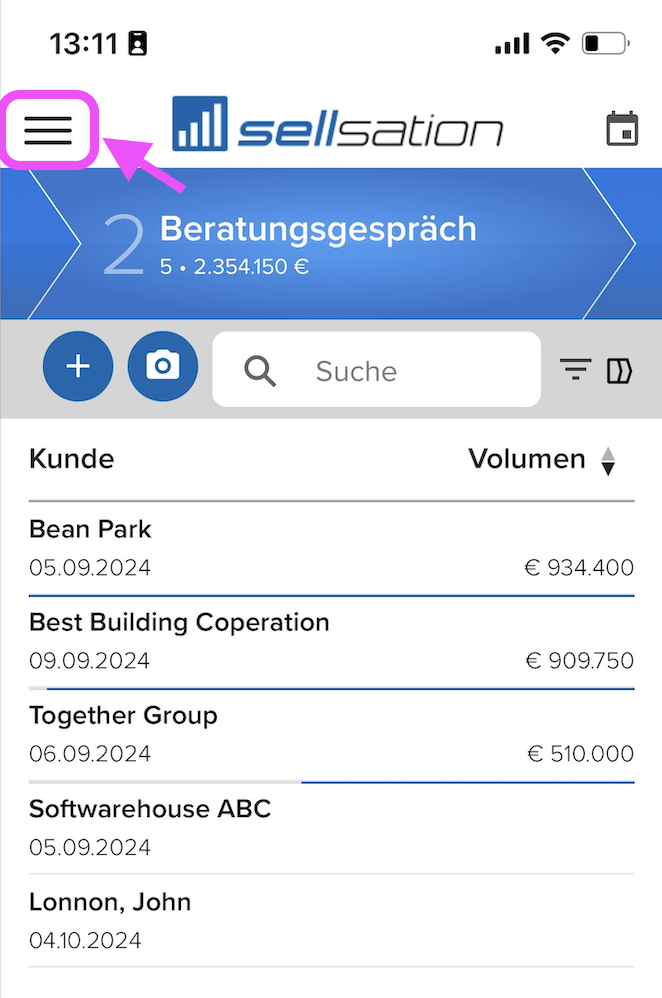Click the sellsation logo

tap(337, 125)
